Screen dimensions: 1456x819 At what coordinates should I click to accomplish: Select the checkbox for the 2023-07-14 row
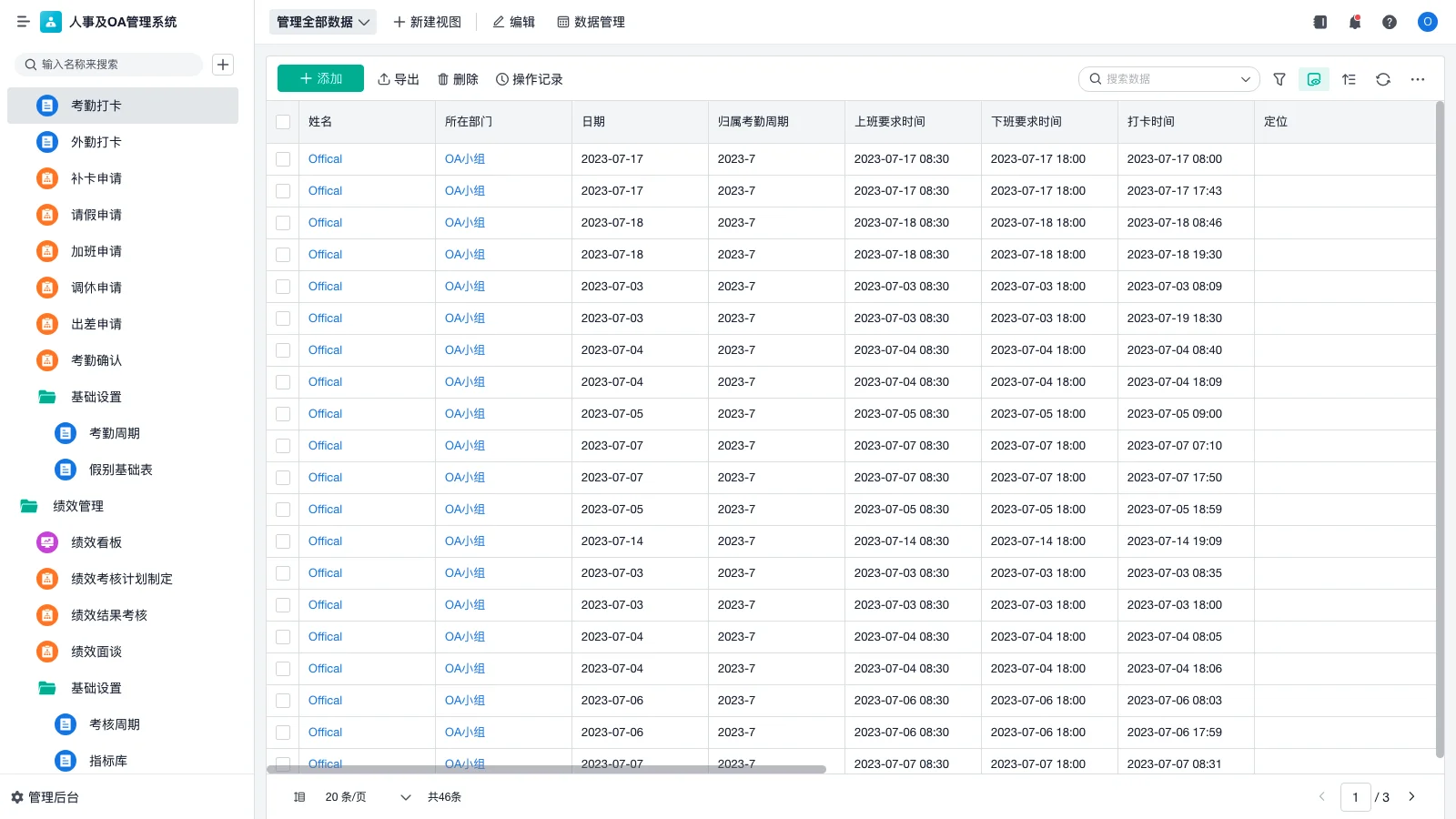pos(283,541)
